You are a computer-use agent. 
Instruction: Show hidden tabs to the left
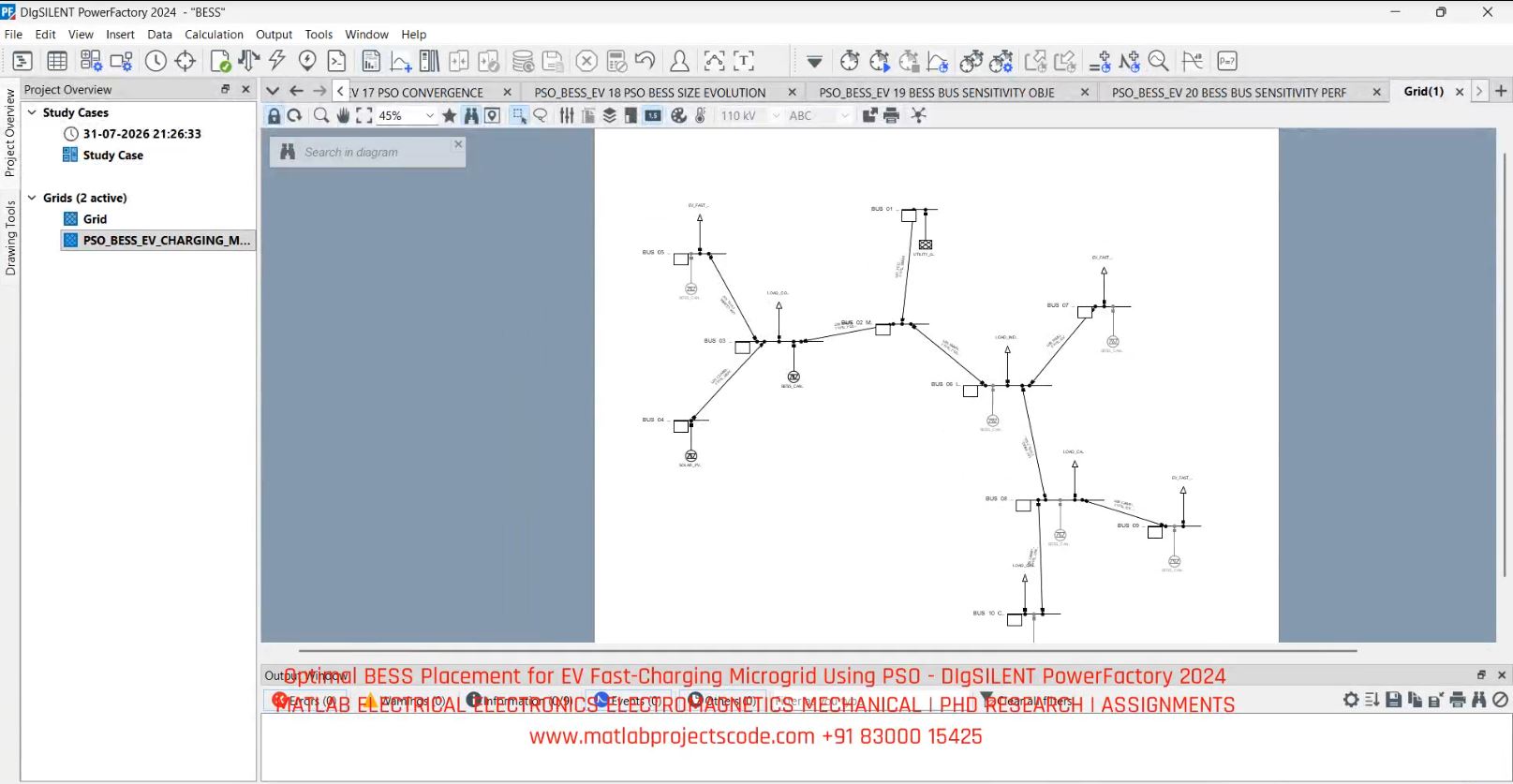pyautogui.click(x=341, y=91)
